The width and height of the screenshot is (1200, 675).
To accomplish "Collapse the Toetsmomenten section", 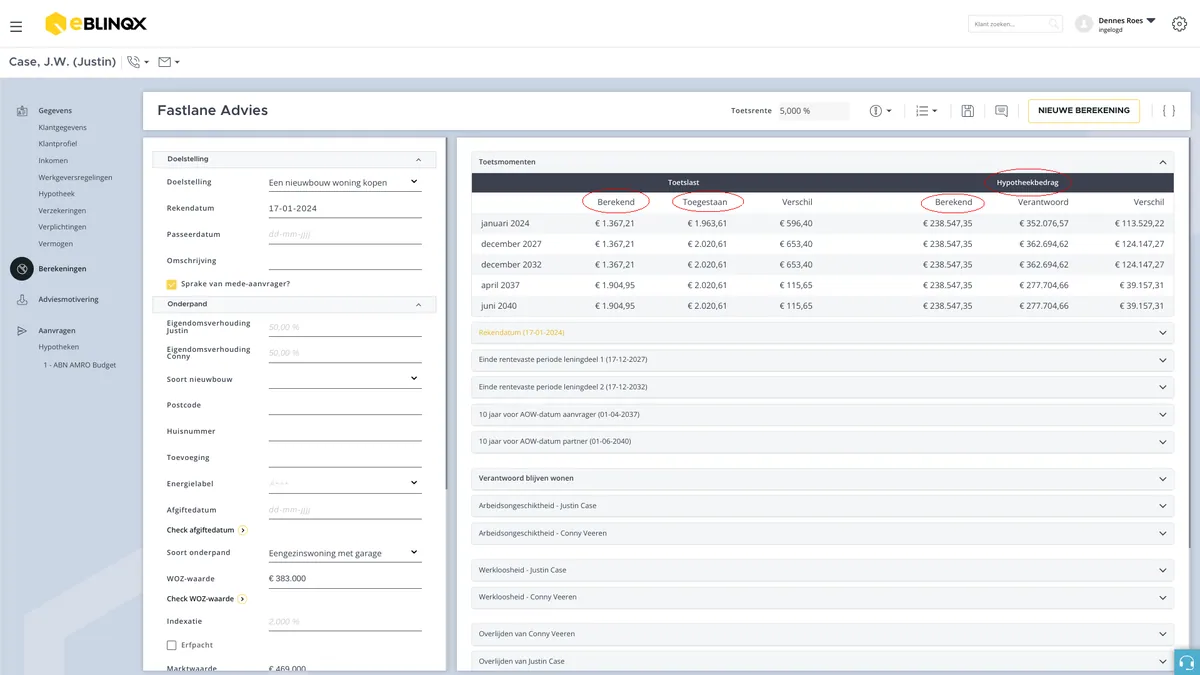I will click(x=1163, y=162).
